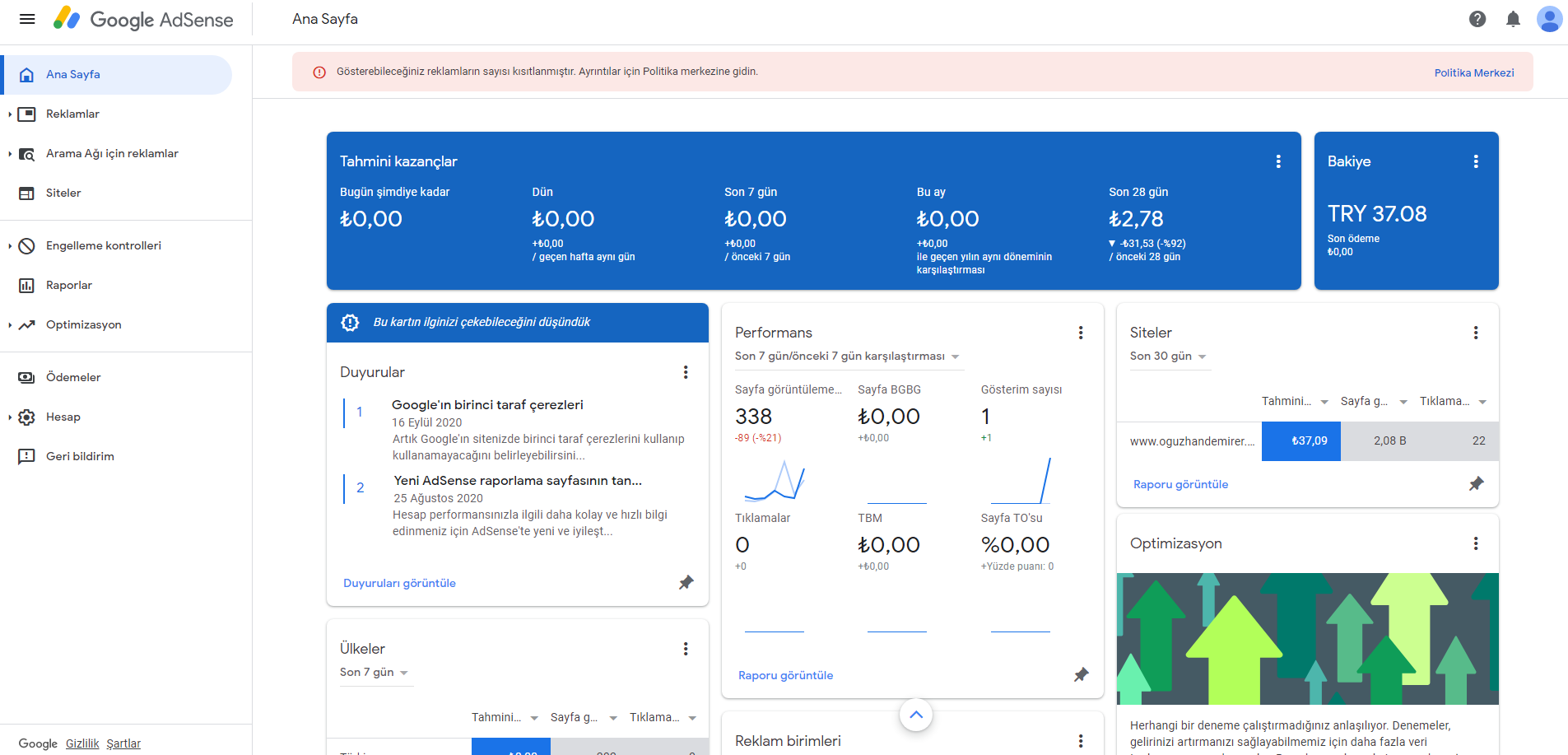This screenshot has height=755, width=1568.
Task: Click the scroll-up chevron button
Action: click(x=916, y=715)
